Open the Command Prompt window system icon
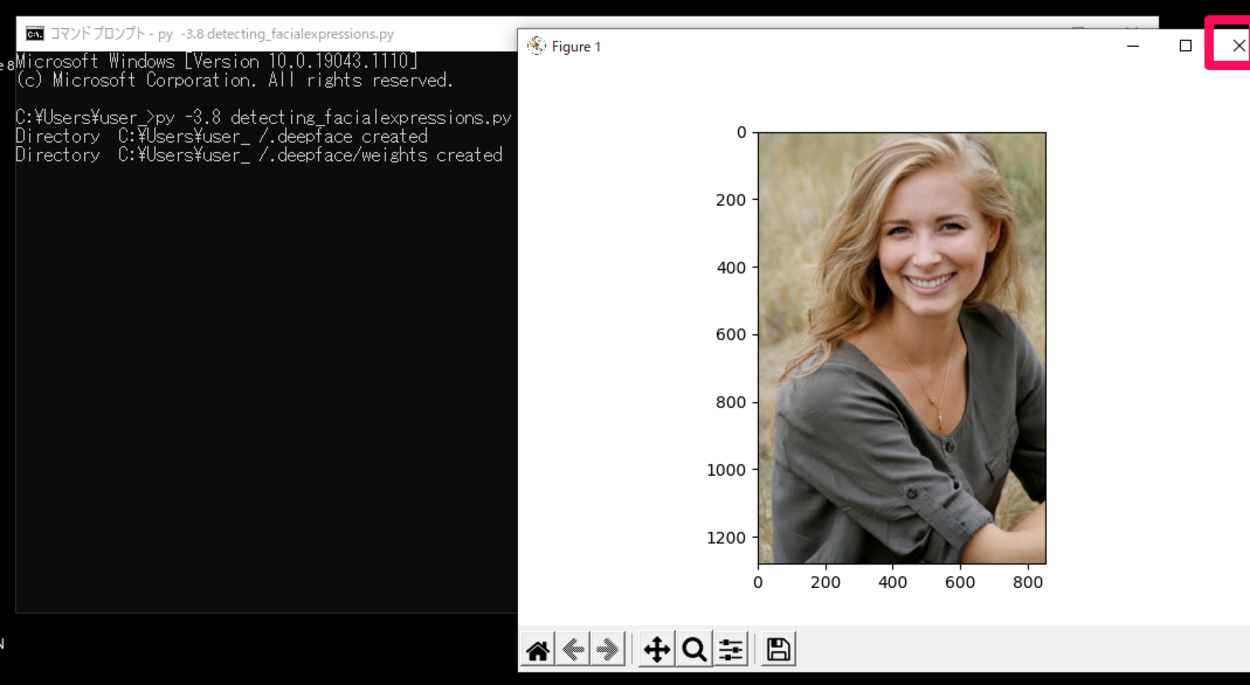The image size is (1250, 685). 34,34
